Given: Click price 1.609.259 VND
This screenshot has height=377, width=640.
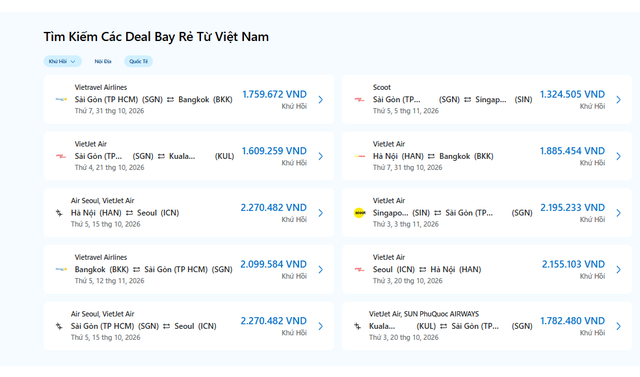Looking at the screenshot, I should pyautogui.click(x=274, y=151).
